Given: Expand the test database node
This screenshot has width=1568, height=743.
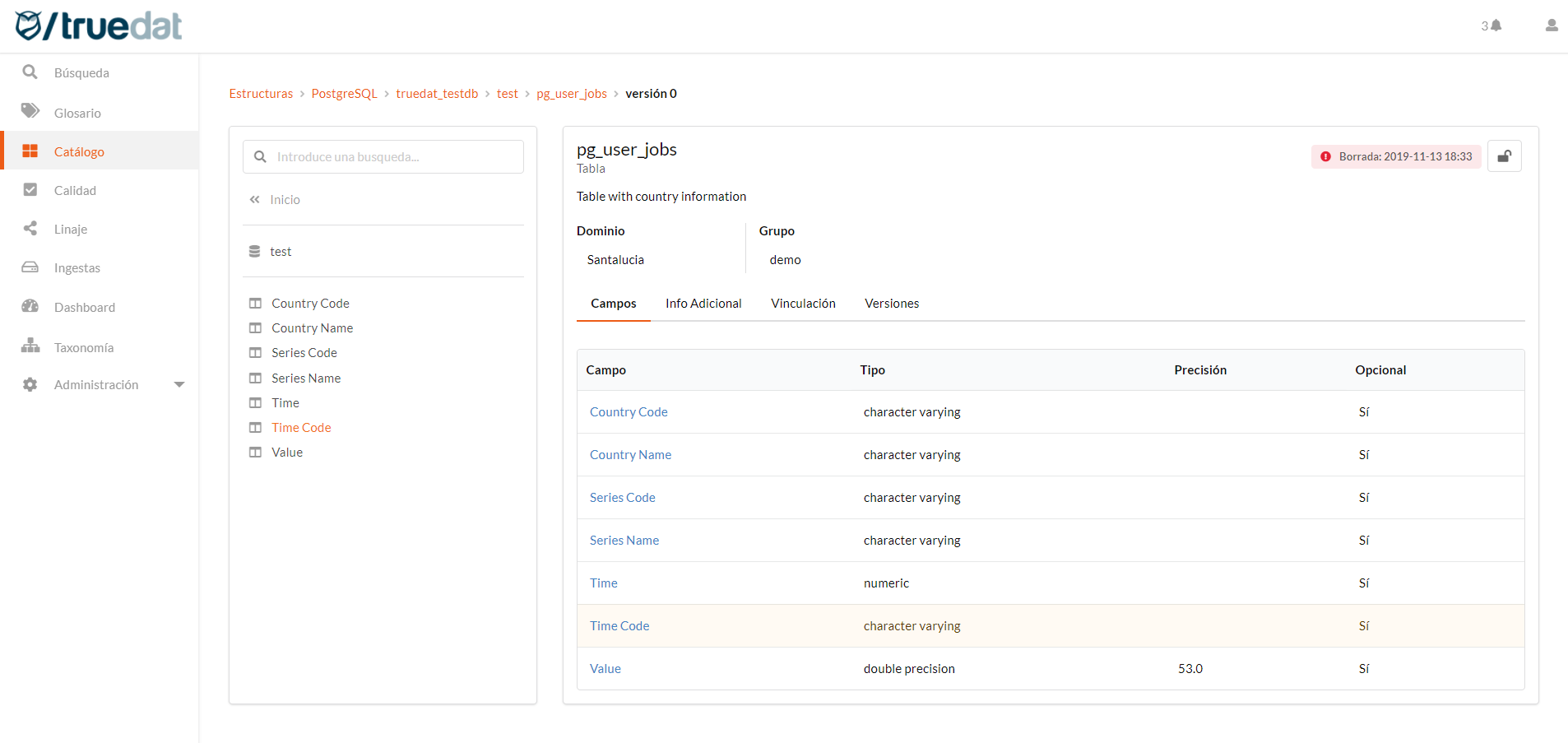Looking at the screenshot, I should (x=280, y=251).
